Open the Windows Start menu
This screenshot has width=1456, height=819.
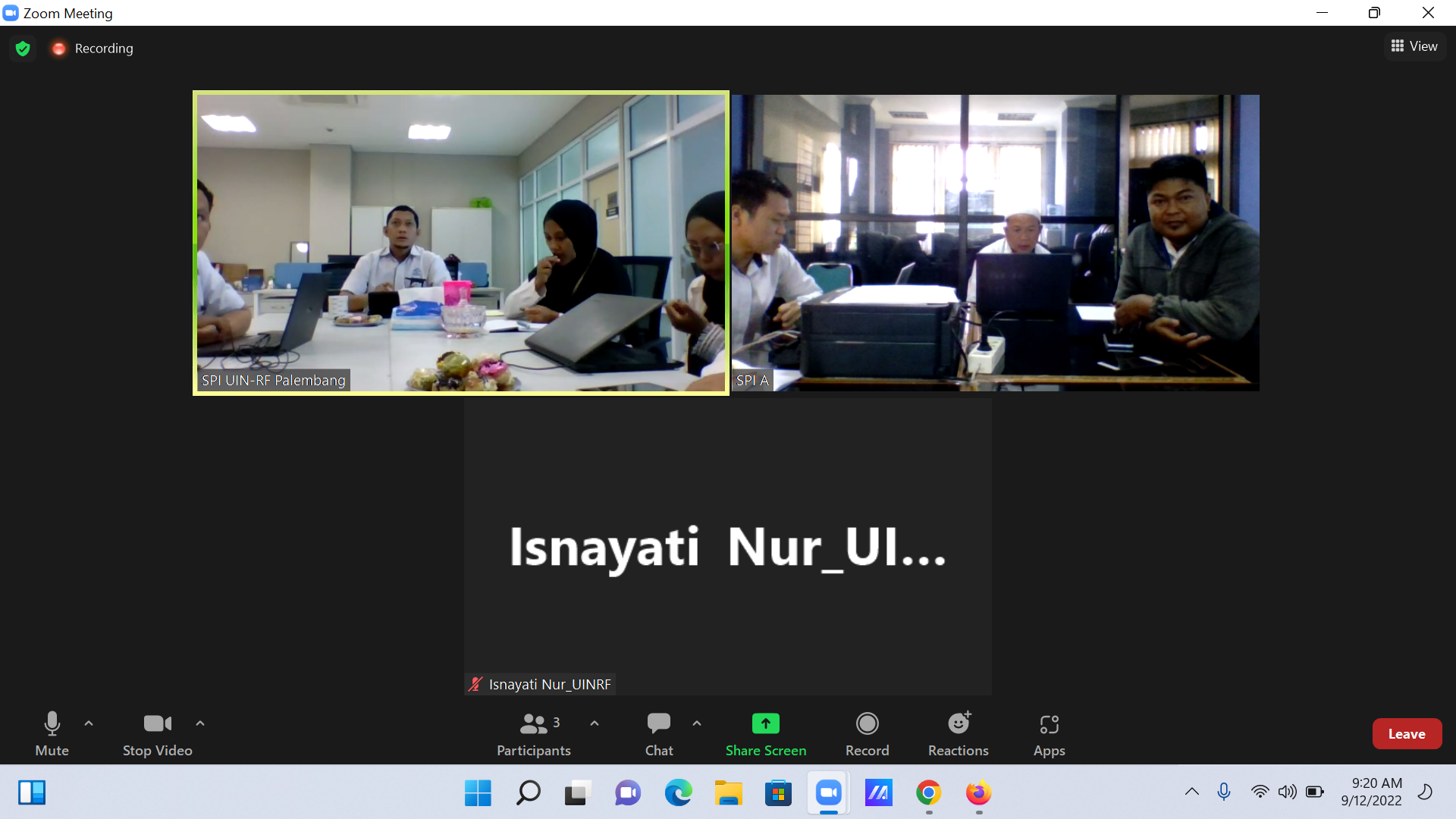point(478,792)
